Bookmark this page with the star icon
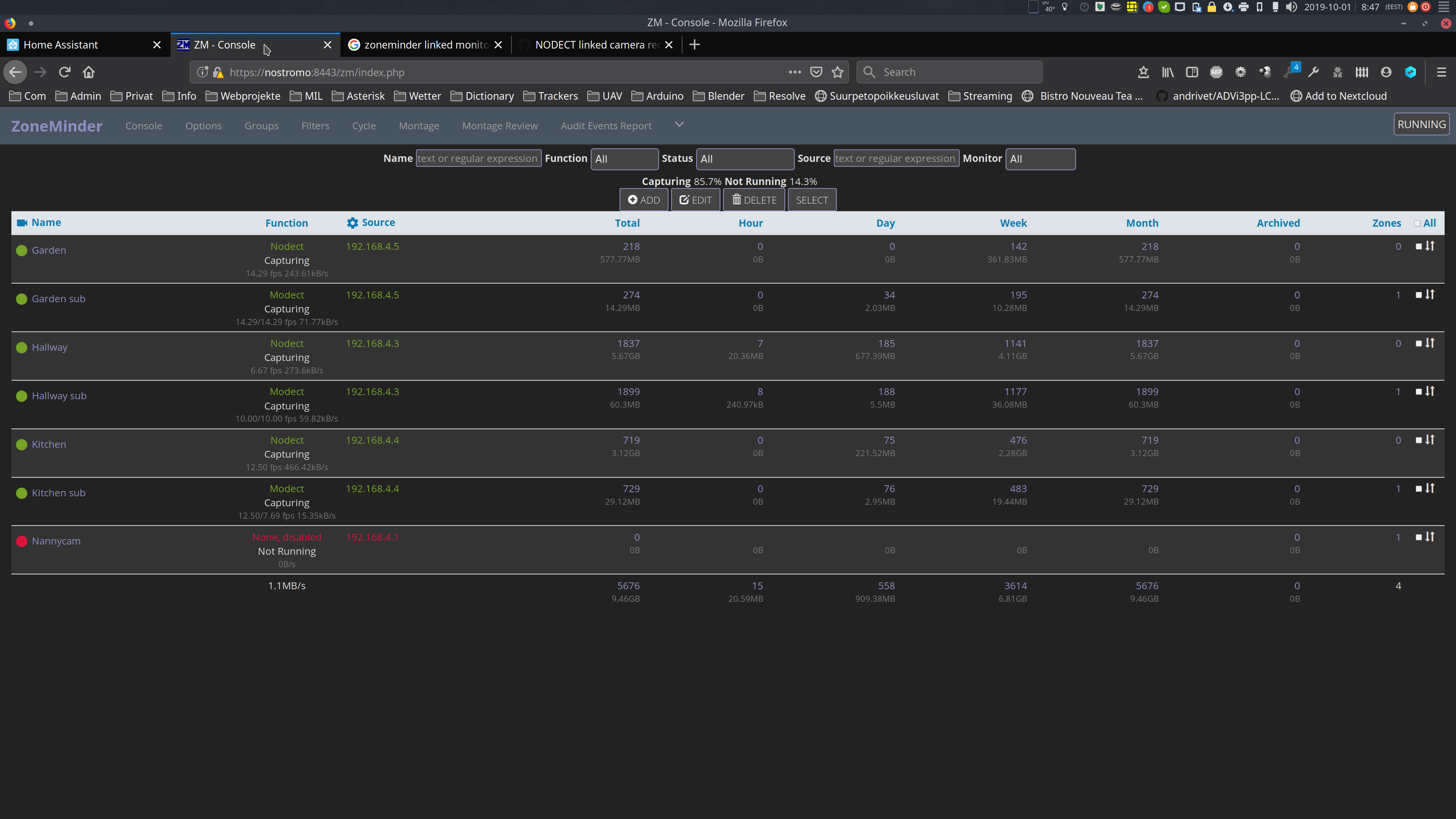Screen dimensions: 1456x819 pos(838,72)
